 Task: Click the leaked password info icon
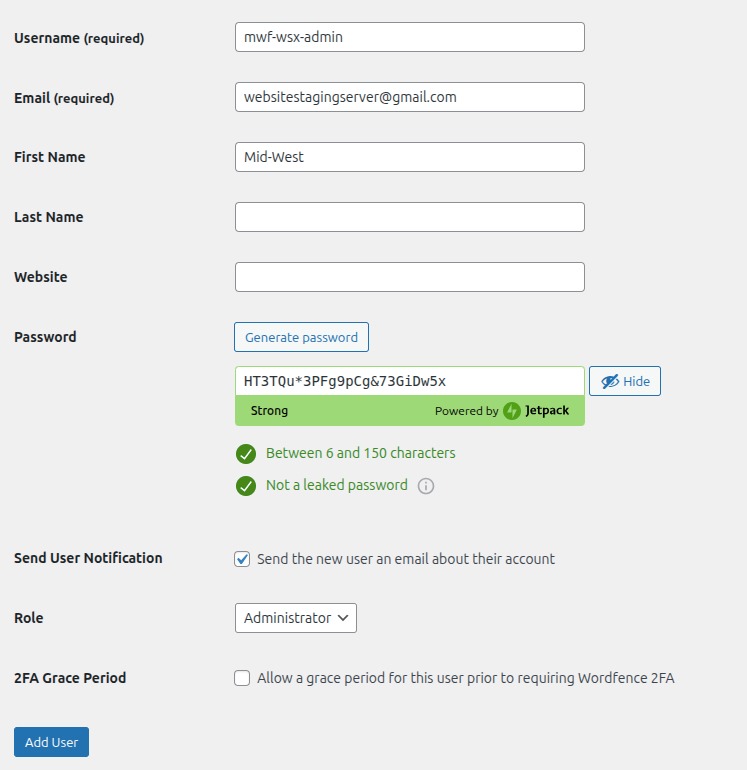(426, 486)
